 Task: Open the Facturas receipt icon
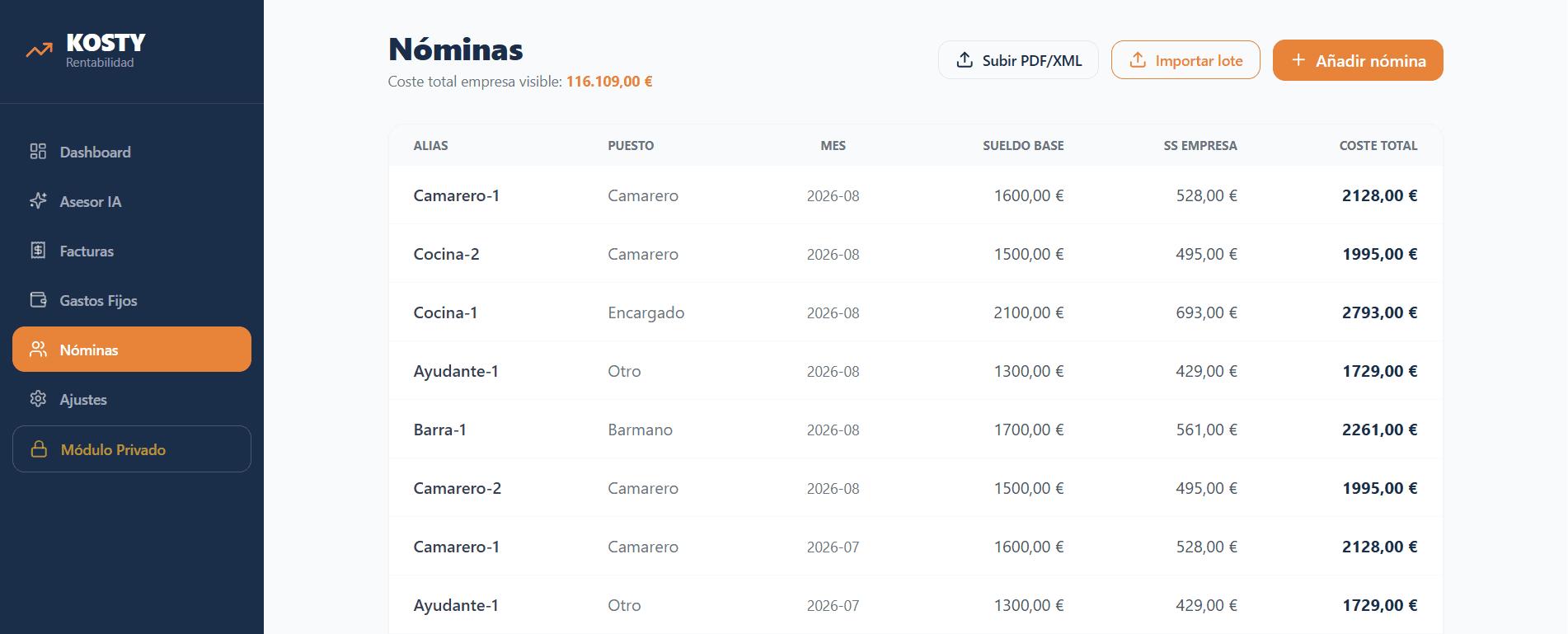[38, 251]
